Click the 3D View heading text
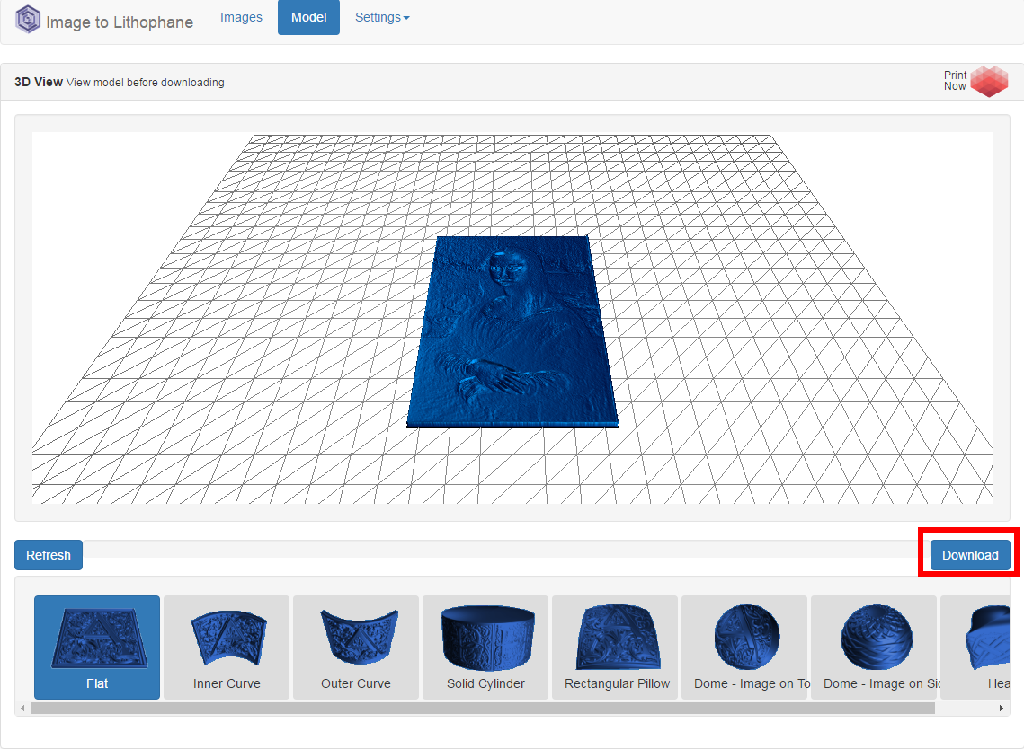Viewport: 1024px width, 749px height. pos(39,82)
